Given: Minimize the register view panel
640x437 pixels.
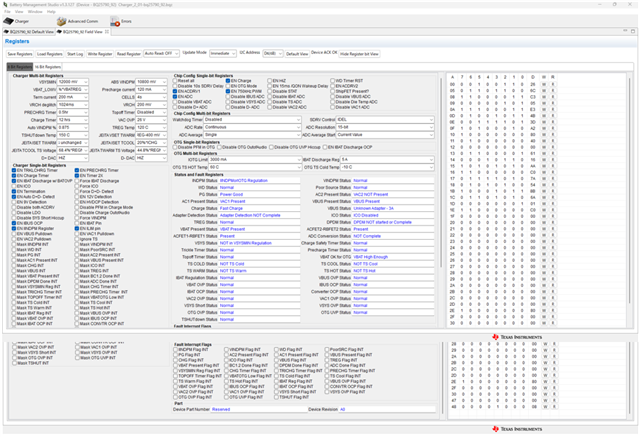Looking at the screenshot, I should pos(625,31).
